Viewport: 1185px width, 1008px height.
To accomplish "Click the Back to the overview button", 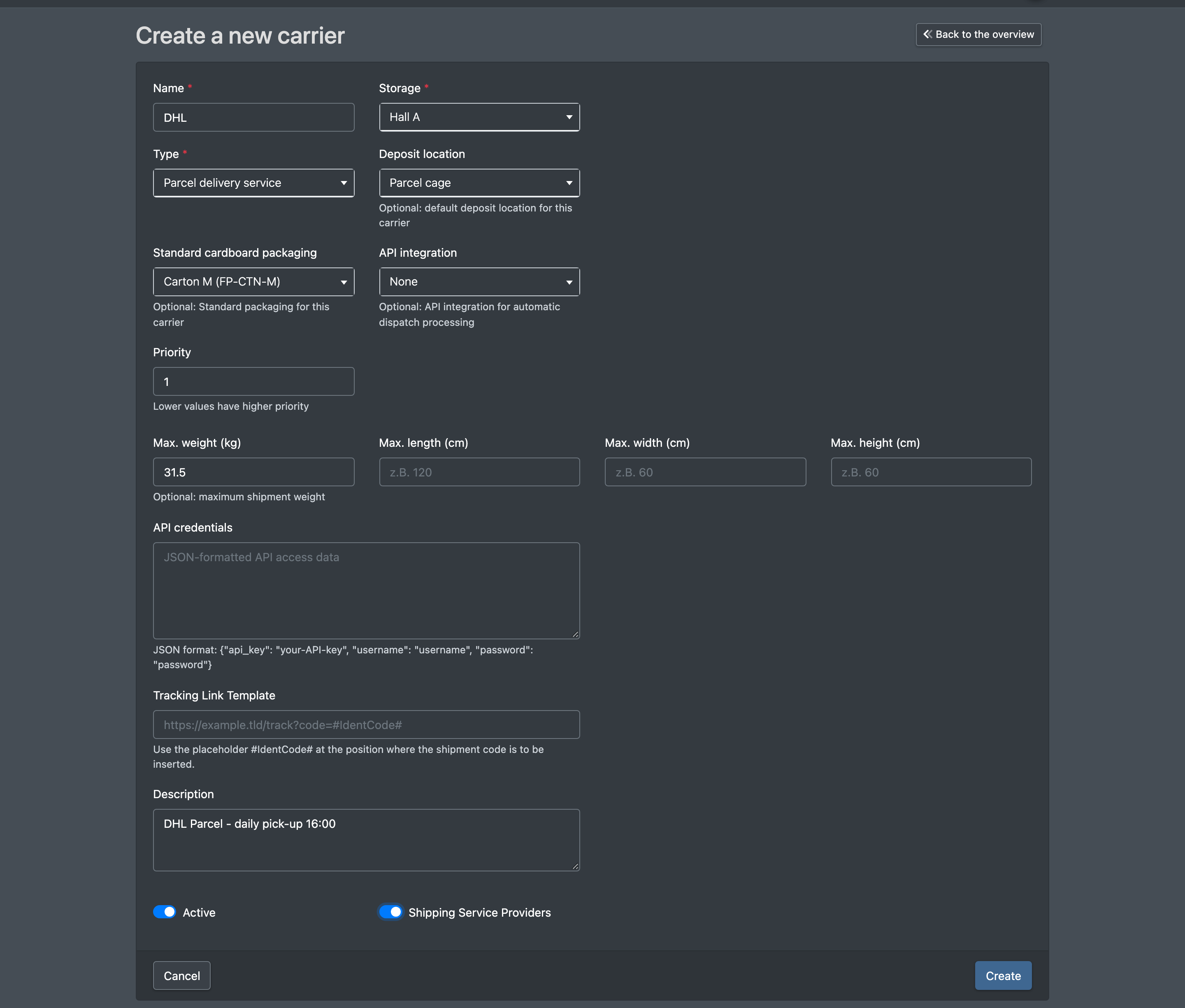I will [x=978, y=34].
